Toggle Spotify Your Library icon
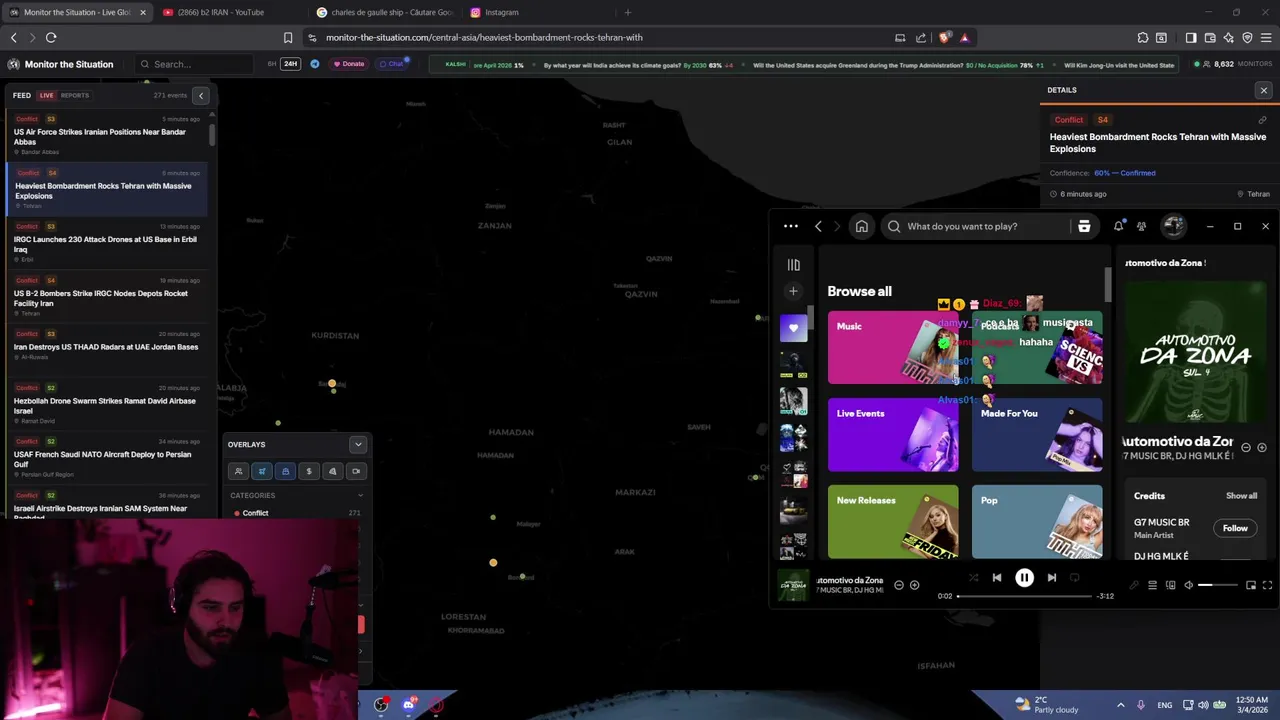This screenshot has width=1280, height=720. [793, 265]
